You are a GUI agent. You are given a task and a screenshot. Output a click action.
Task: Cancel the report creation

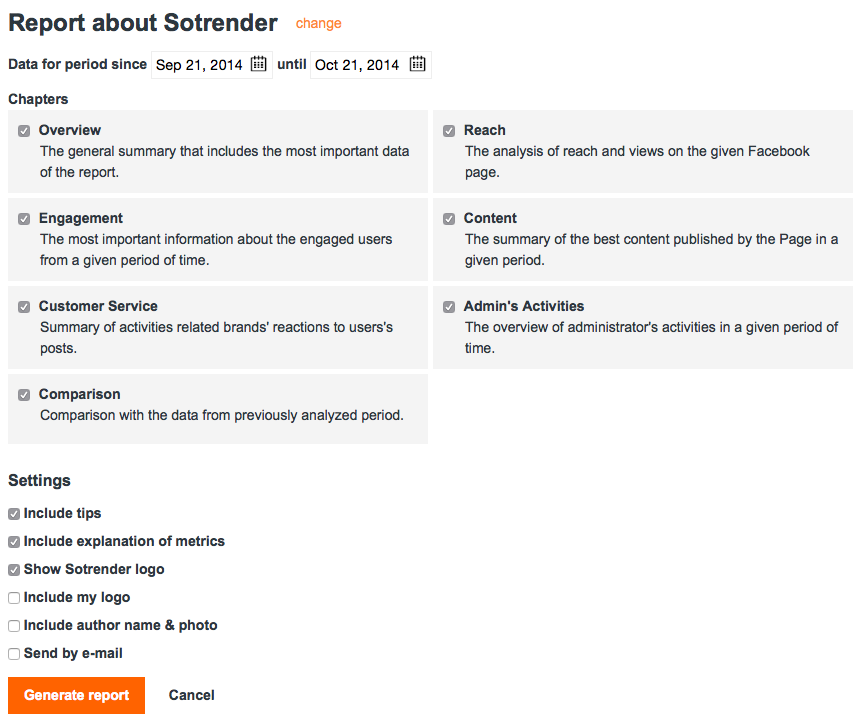(x=192, y=695)
